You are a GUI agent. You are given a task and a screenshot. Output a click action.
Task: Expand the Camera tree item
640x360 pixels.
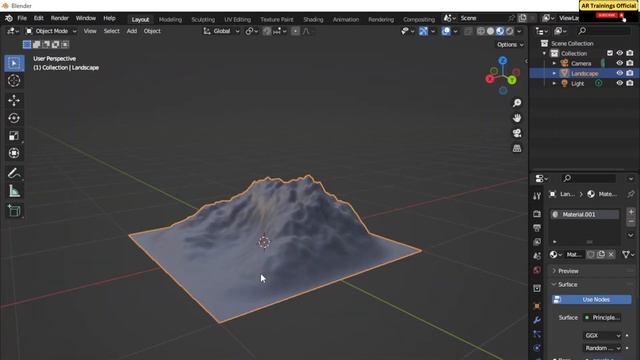tap(554, 63)
